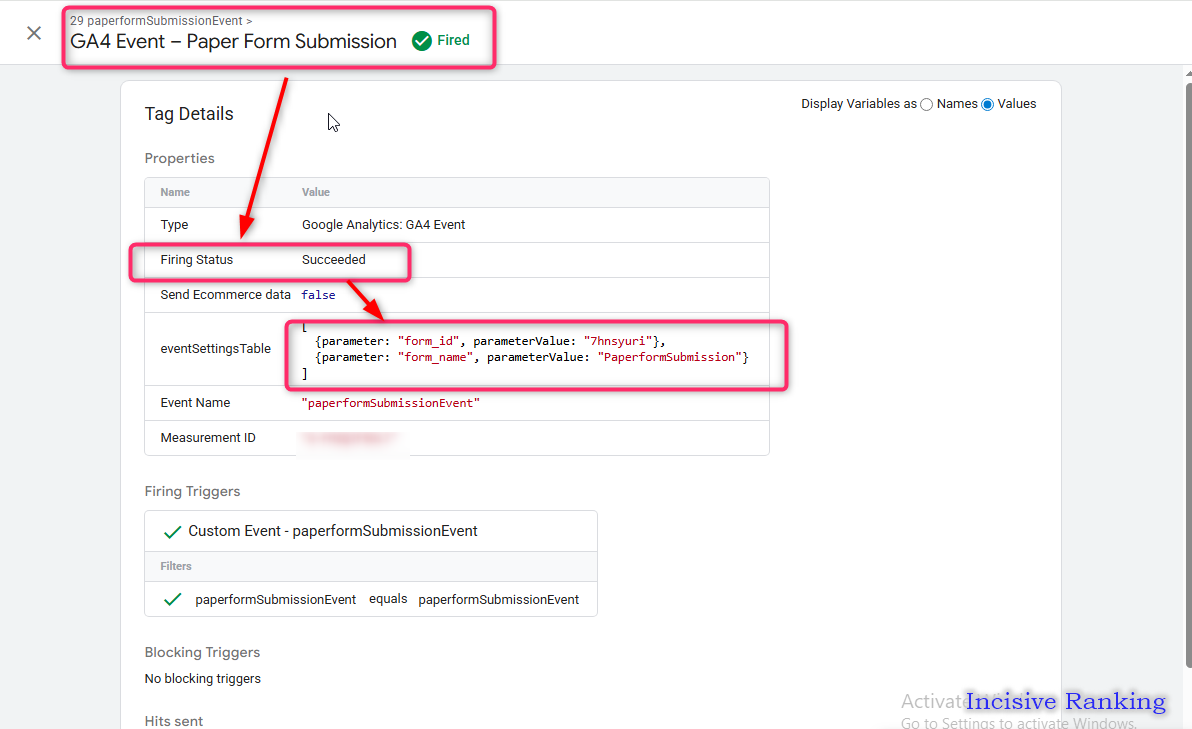Viewport: 1192px width, 729px height.
Task: Click the No blocking triggers text
Action: pyautogui.click(x=202, y=679)
